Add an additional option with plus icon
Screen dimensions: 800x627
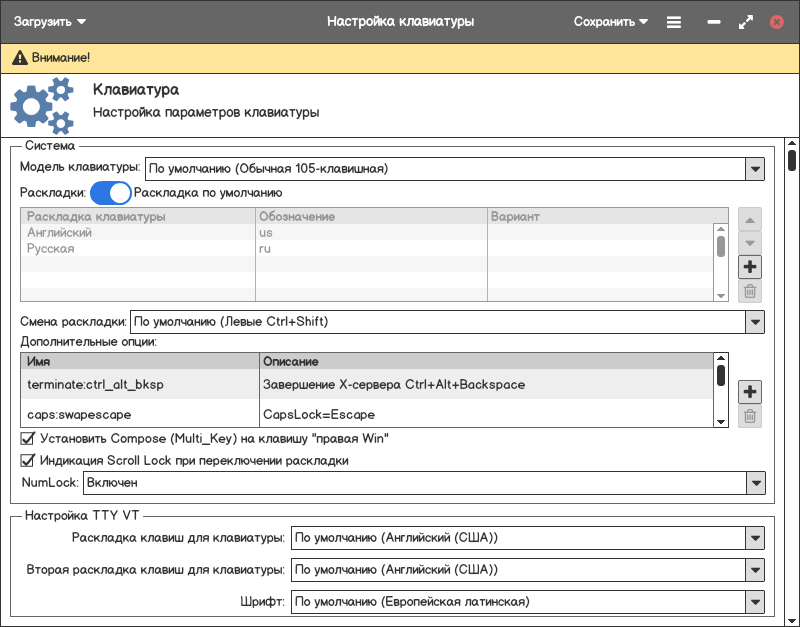coord(750,392)
